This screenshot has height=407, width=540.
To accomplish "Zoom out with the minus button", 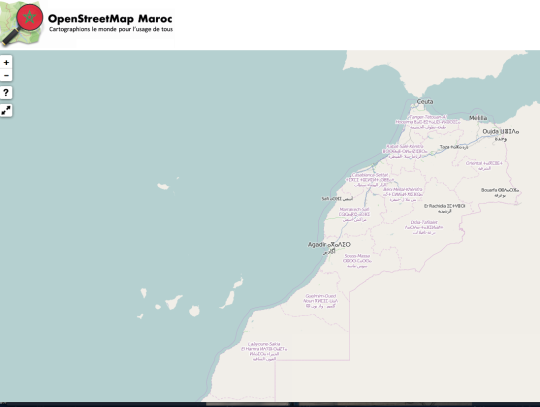I will [x=6, y=75].
